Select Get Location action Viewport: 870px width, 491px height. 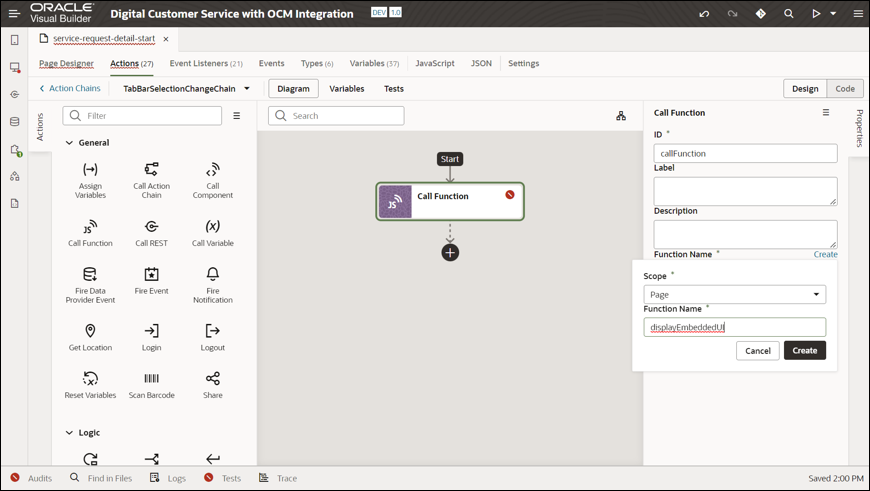click(90, 337)
